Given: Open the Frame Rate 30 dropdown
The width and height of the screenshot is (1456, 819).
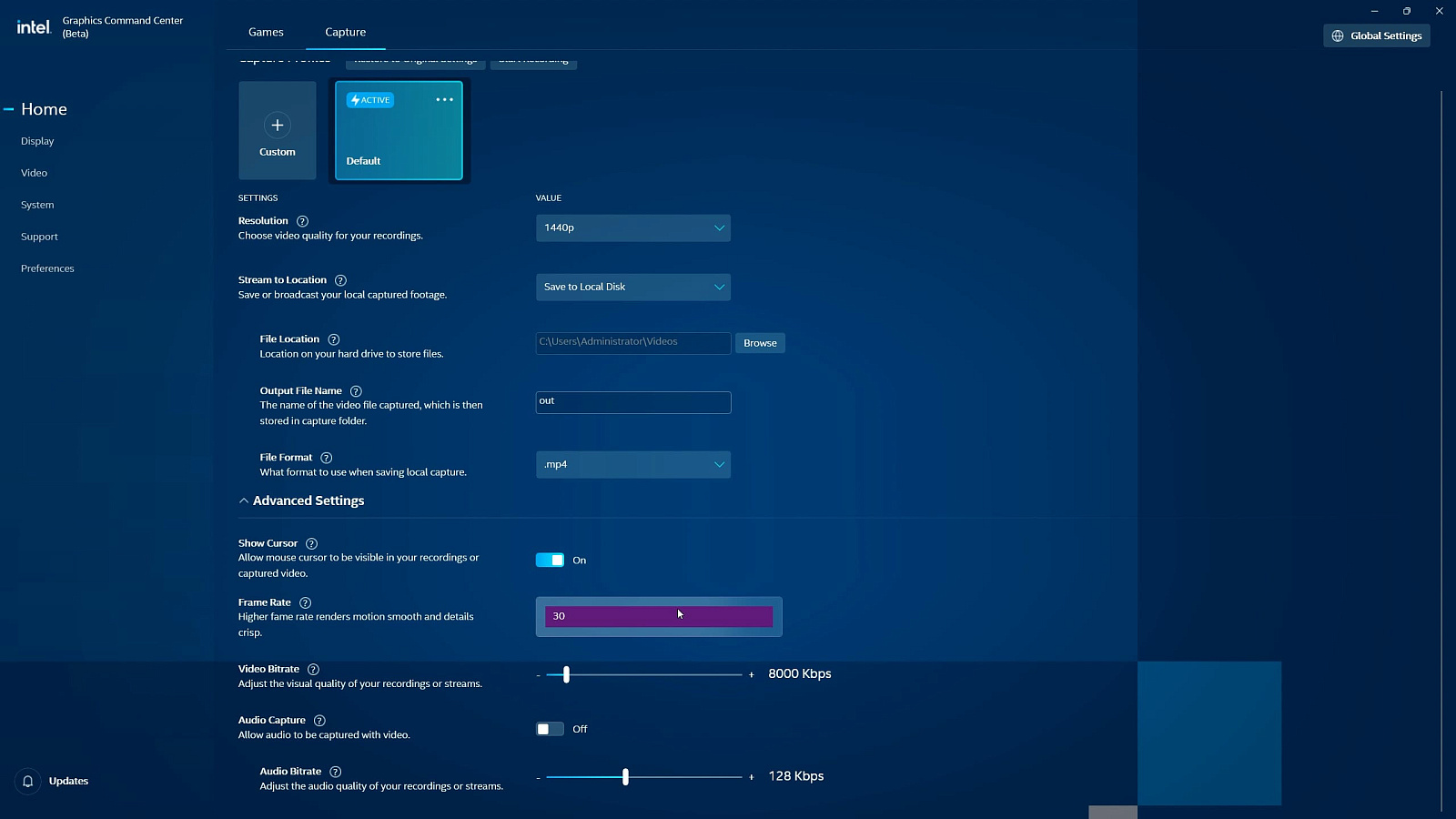Looking at the screenshot, I should click(659, 616).
